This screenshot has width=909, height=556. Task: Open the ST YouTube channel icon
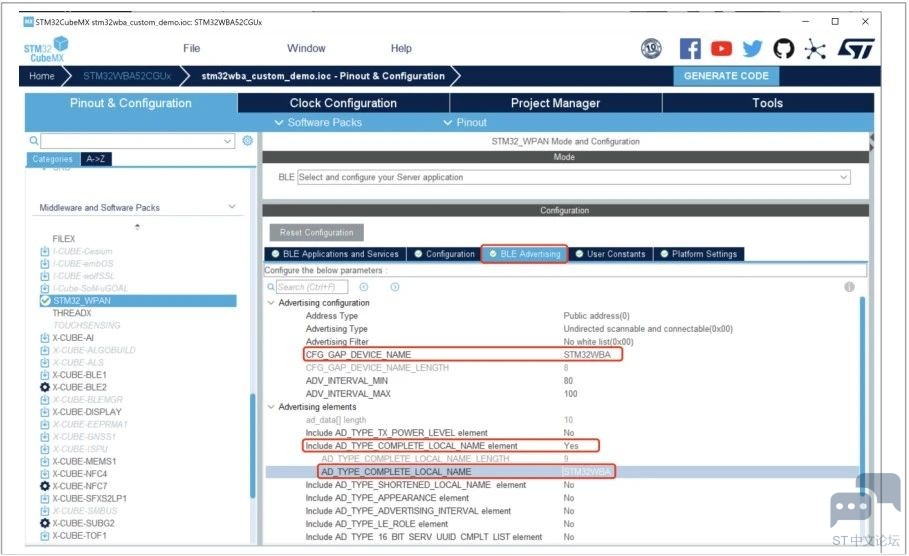(721, 49)
